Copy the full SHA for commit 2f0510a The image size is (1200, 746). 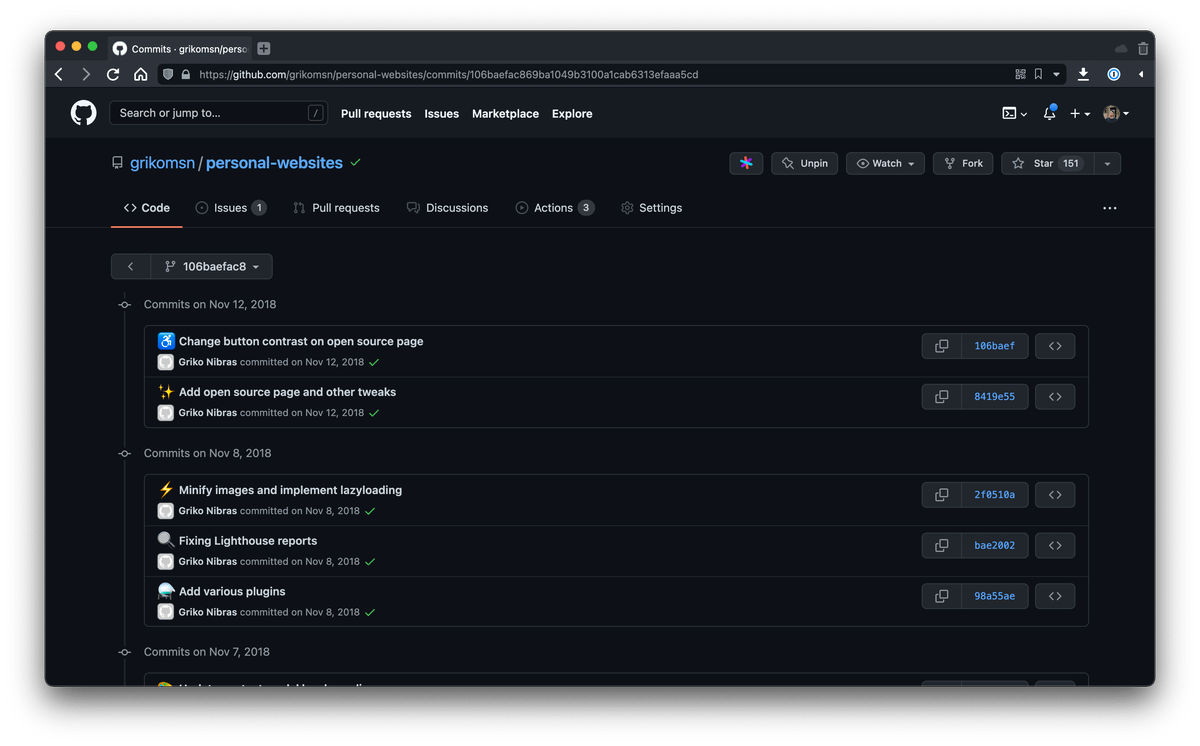coord(941,495)
